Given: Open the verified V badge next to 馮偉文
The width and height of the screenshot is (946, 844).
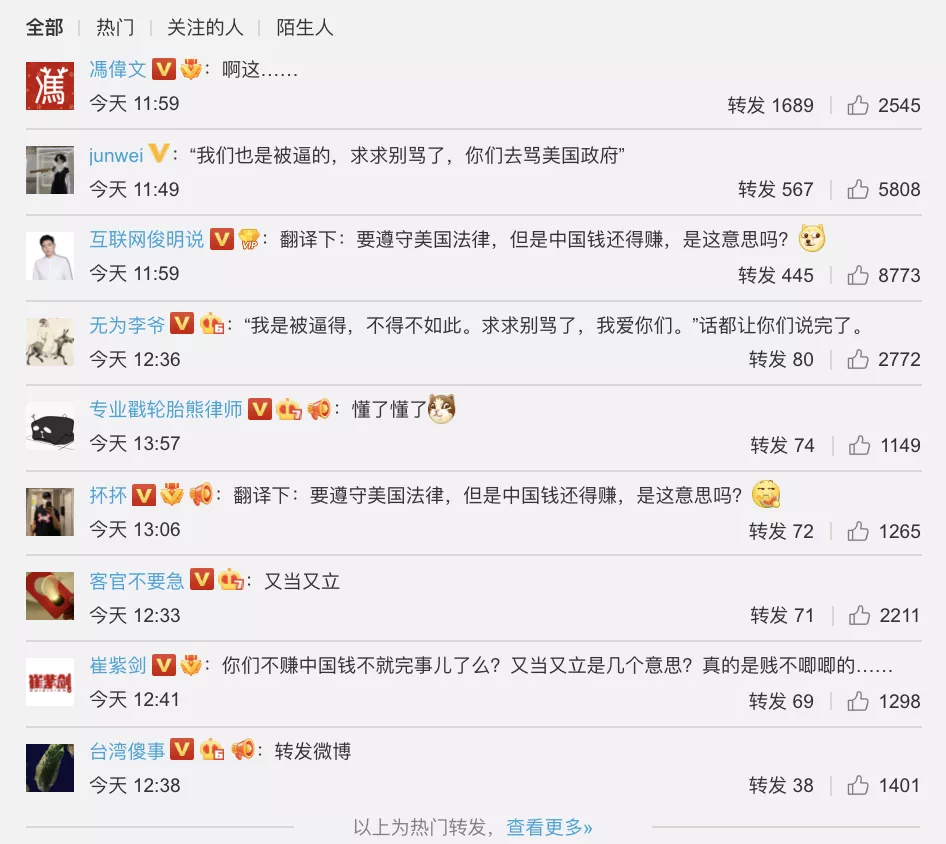Looking at the screenshot, I should pyautogui.click(x=163, y=69).
